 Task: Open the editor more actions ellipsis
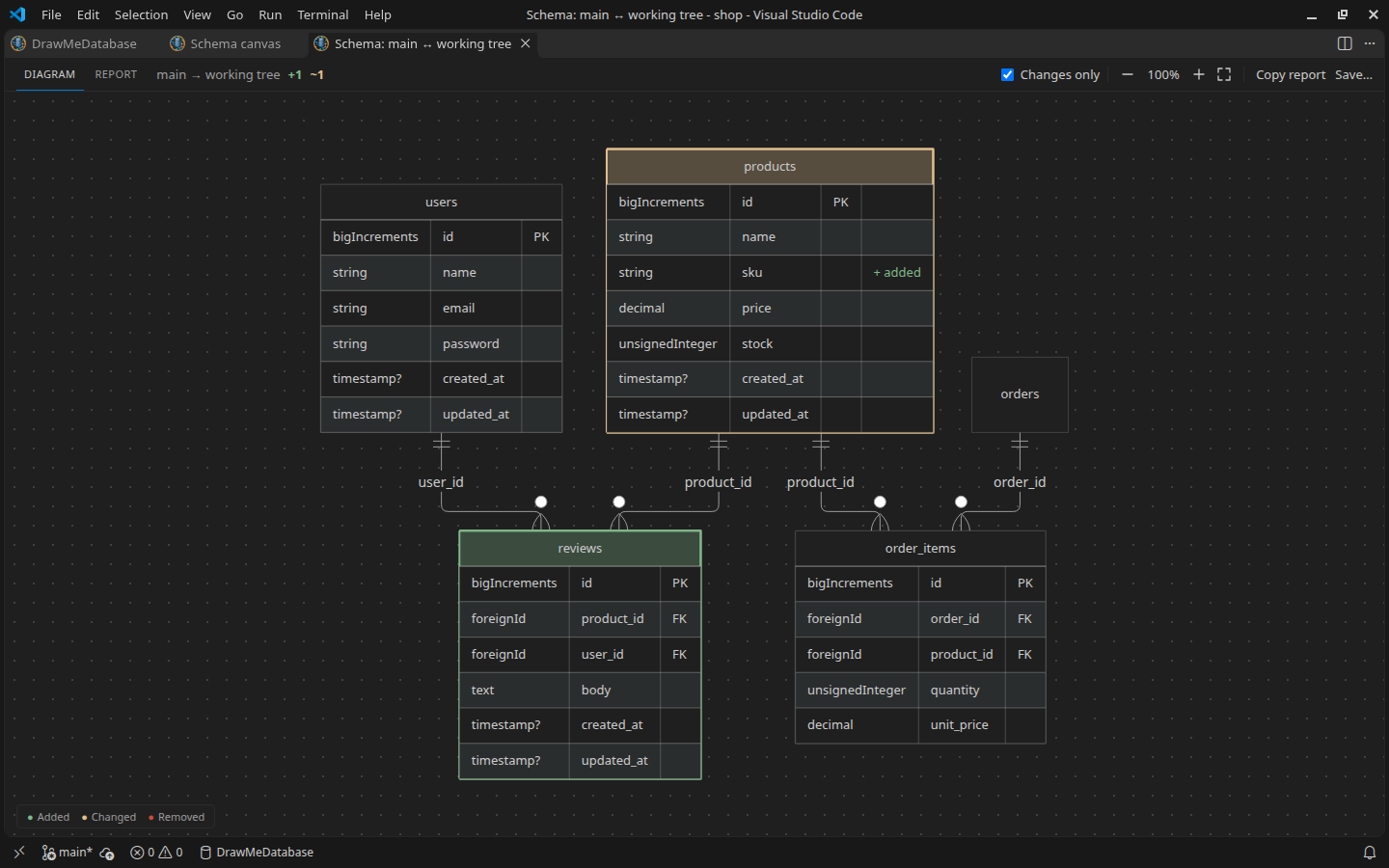(1370, 43)
